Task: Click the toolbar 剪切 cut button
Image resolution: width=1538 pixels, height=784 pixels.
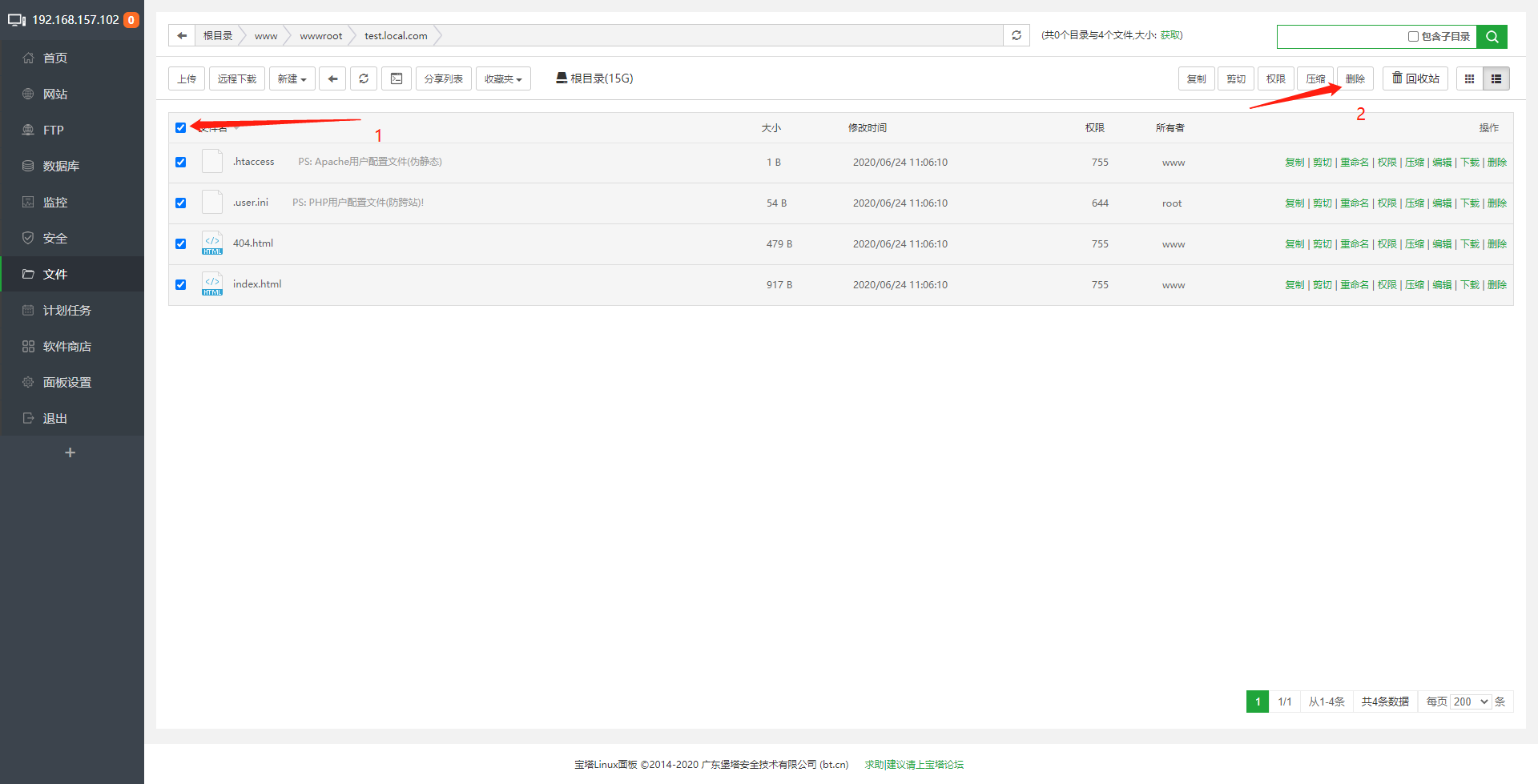Action: [1236, 78]
